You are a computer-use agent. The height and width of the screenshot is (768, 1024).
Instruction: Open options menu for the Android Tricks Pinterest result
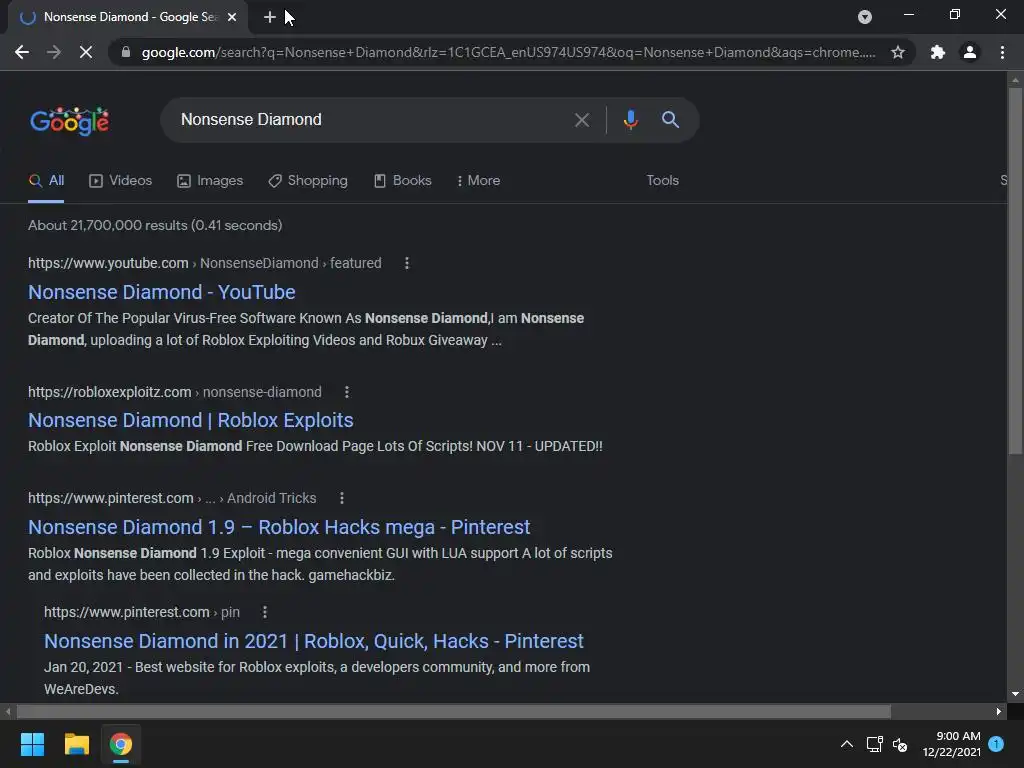pos(342,498)
